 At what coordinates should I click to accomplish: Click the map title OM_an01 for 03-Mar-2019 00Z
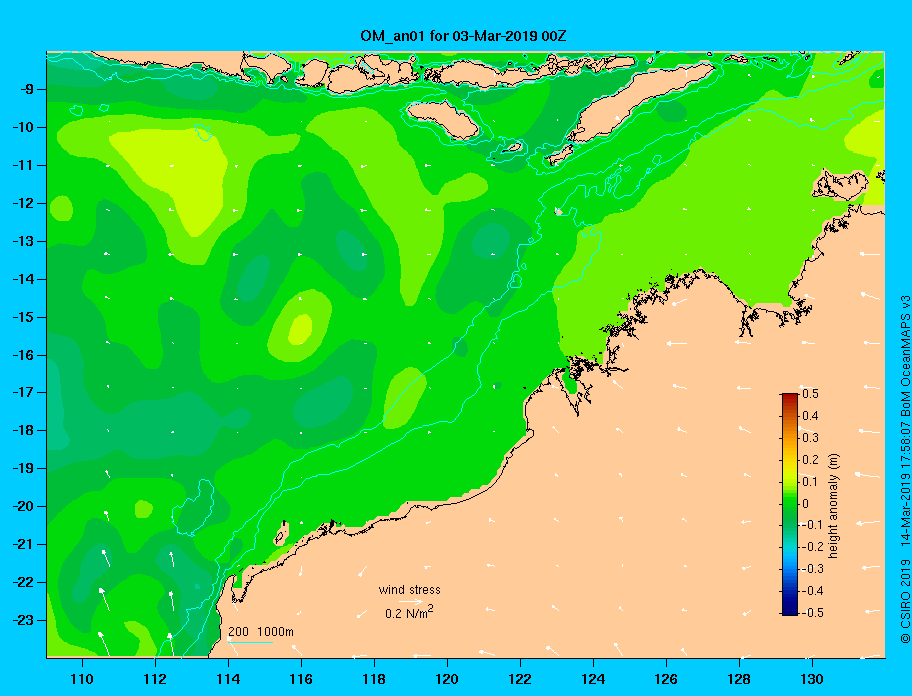tap(463, 36)
